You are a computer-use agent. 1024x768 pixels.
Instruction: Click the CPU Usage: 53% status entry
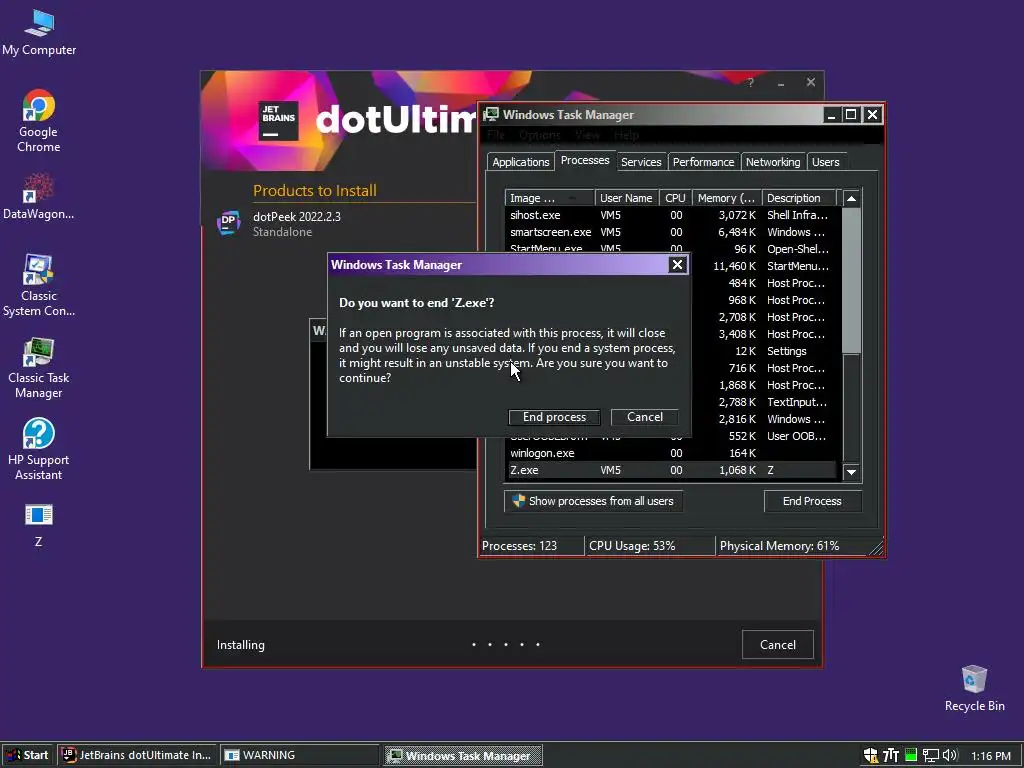pyautogui.click(x=649, y=546)
